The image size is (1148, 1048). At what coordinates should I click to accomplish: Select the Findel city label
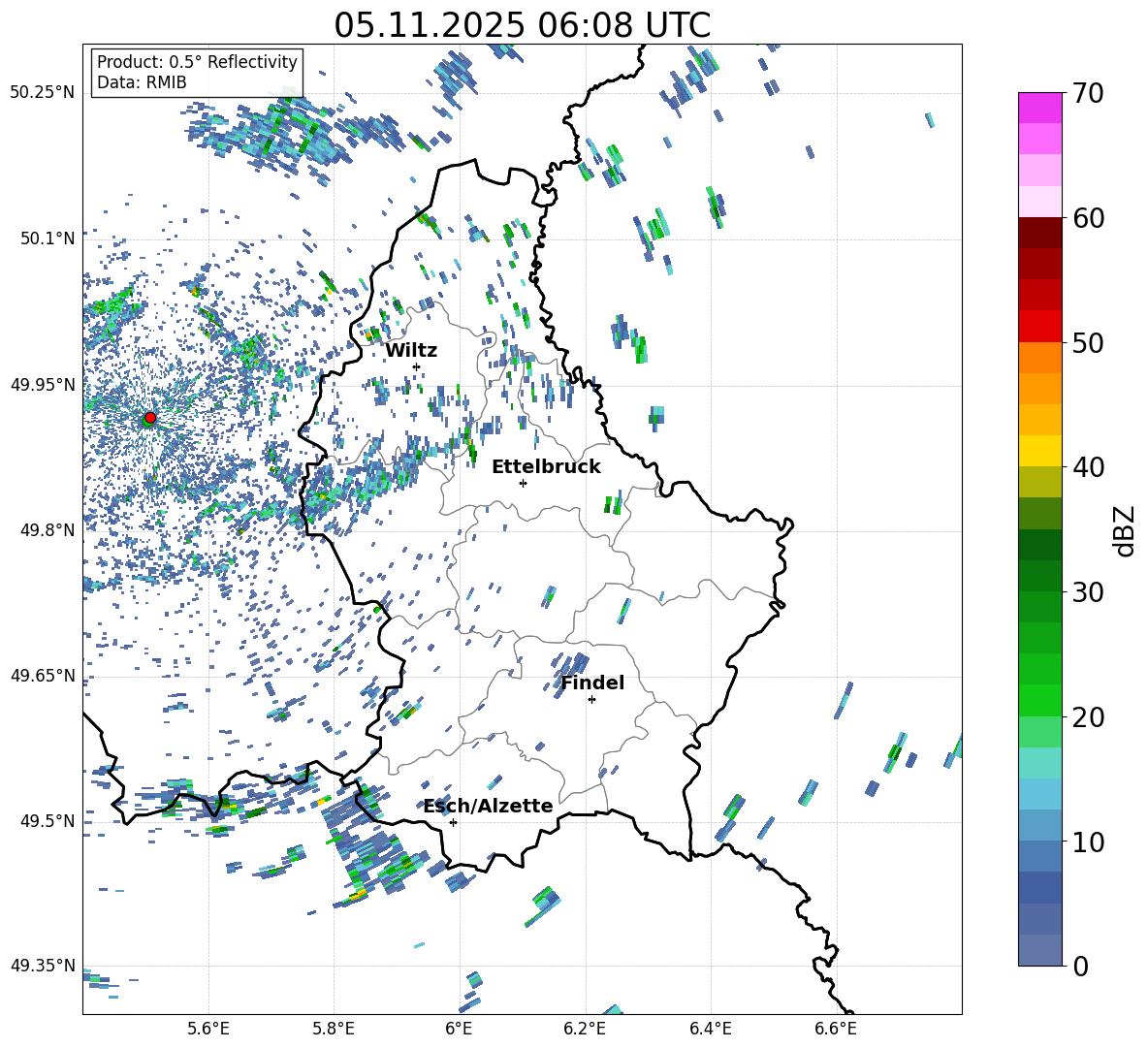(x=592, y=683)
